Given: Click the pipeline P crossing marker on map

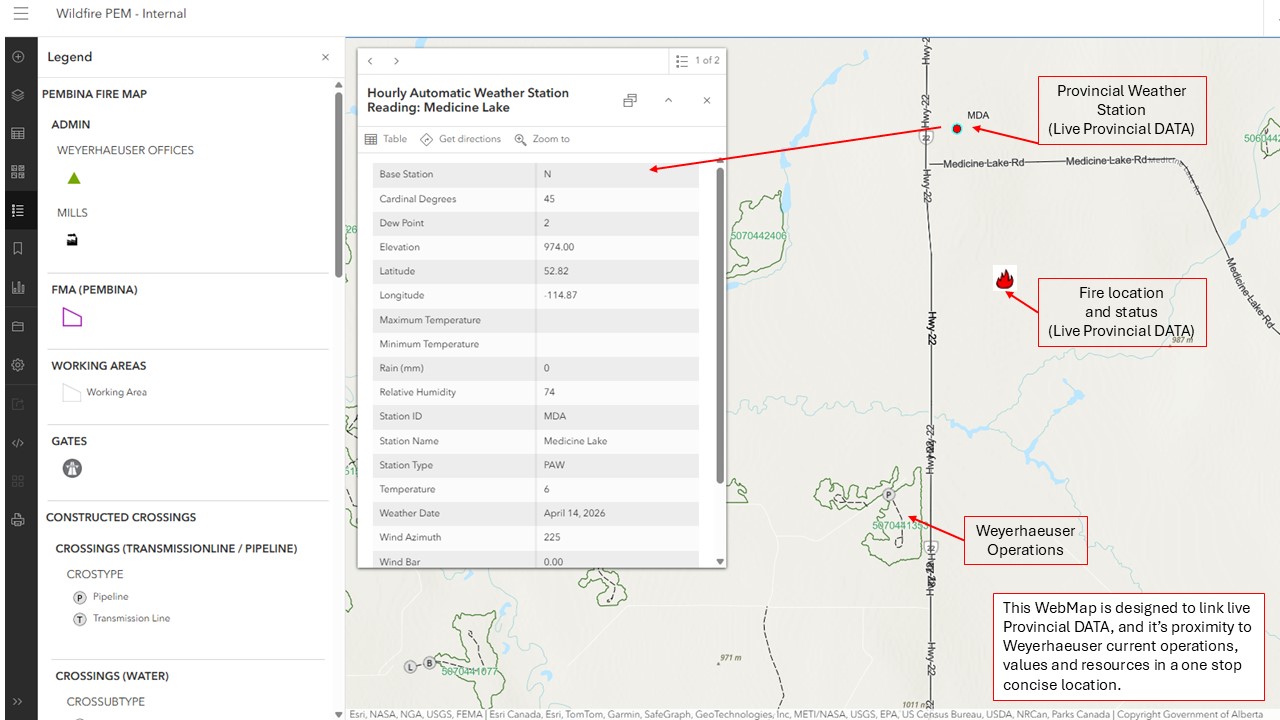Looking at the screenshot, I should coord(888,495).
